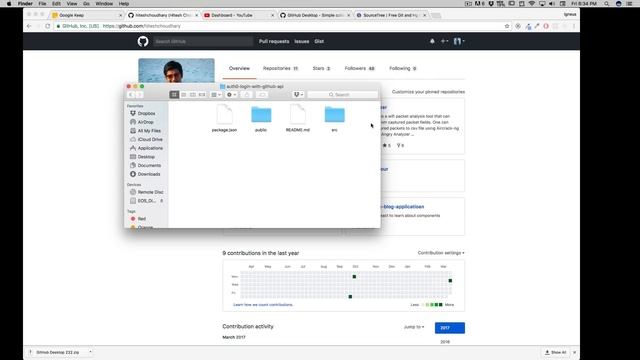Screen dimensions: 640x360
Task: Select the public folder
Action: pyautogui.click(x=261, y=118)
